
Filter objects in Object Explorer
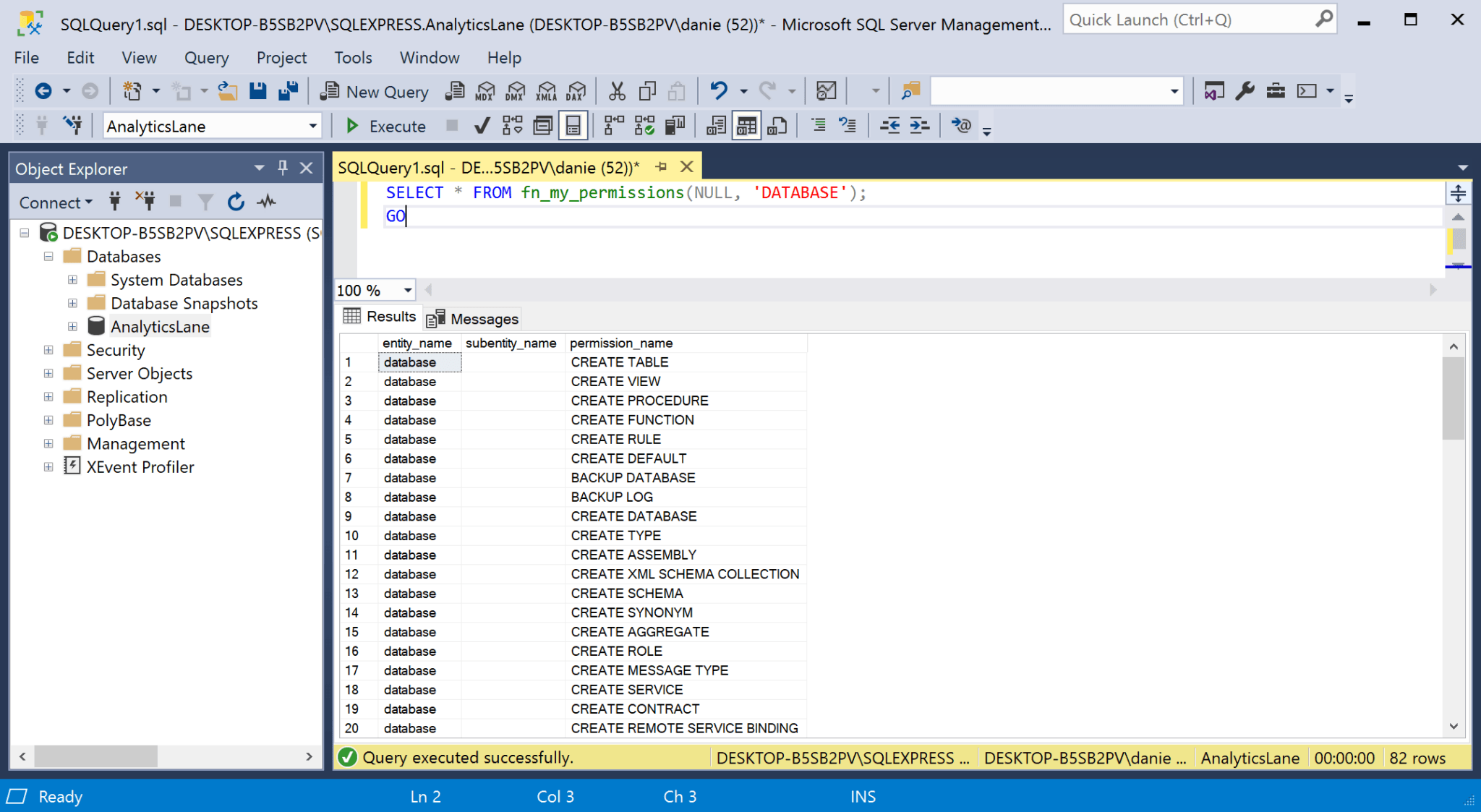205,202
